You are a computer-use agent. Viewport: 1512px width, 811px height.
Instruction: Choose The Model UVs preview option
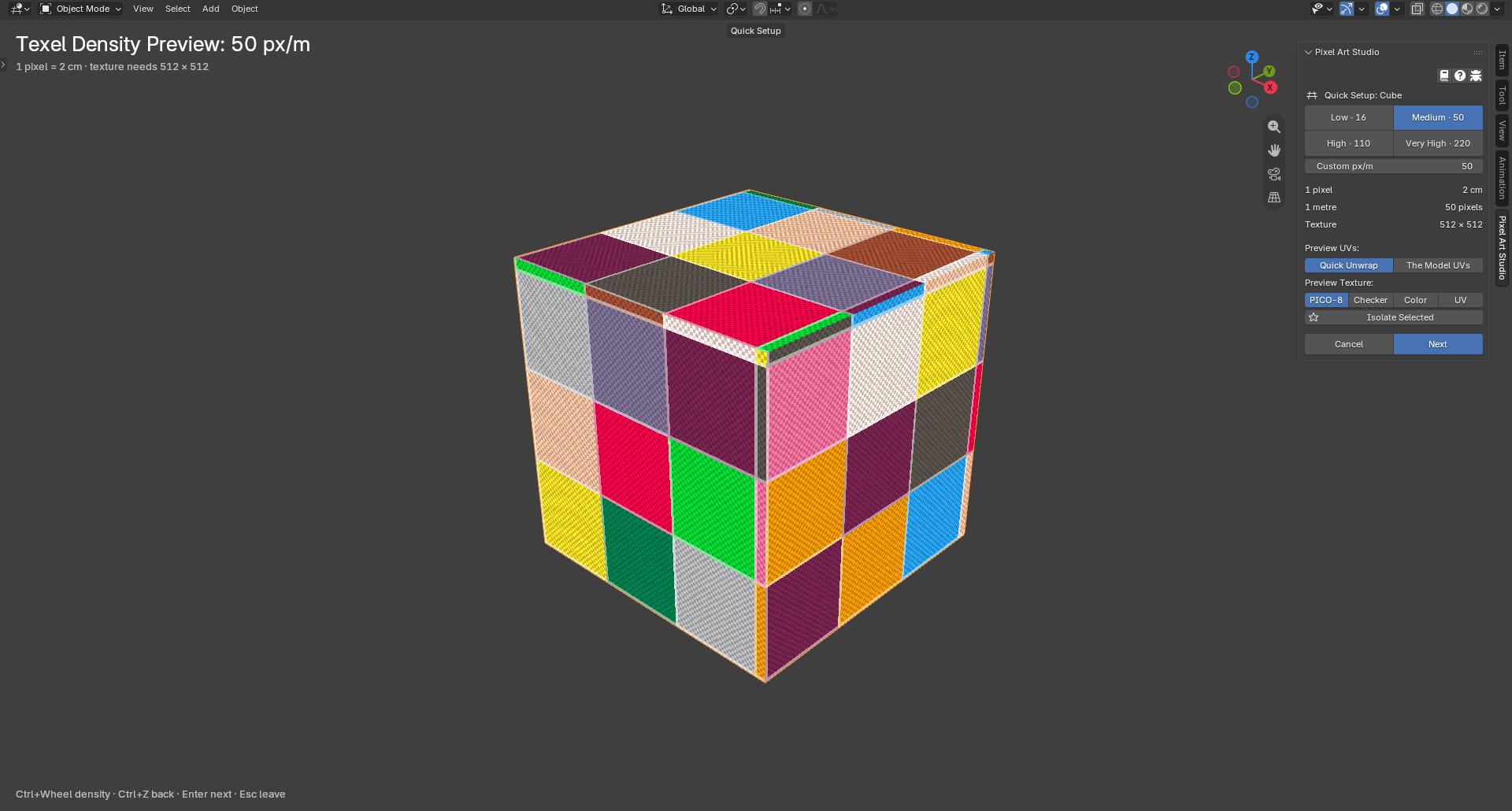coord(1438,265)
